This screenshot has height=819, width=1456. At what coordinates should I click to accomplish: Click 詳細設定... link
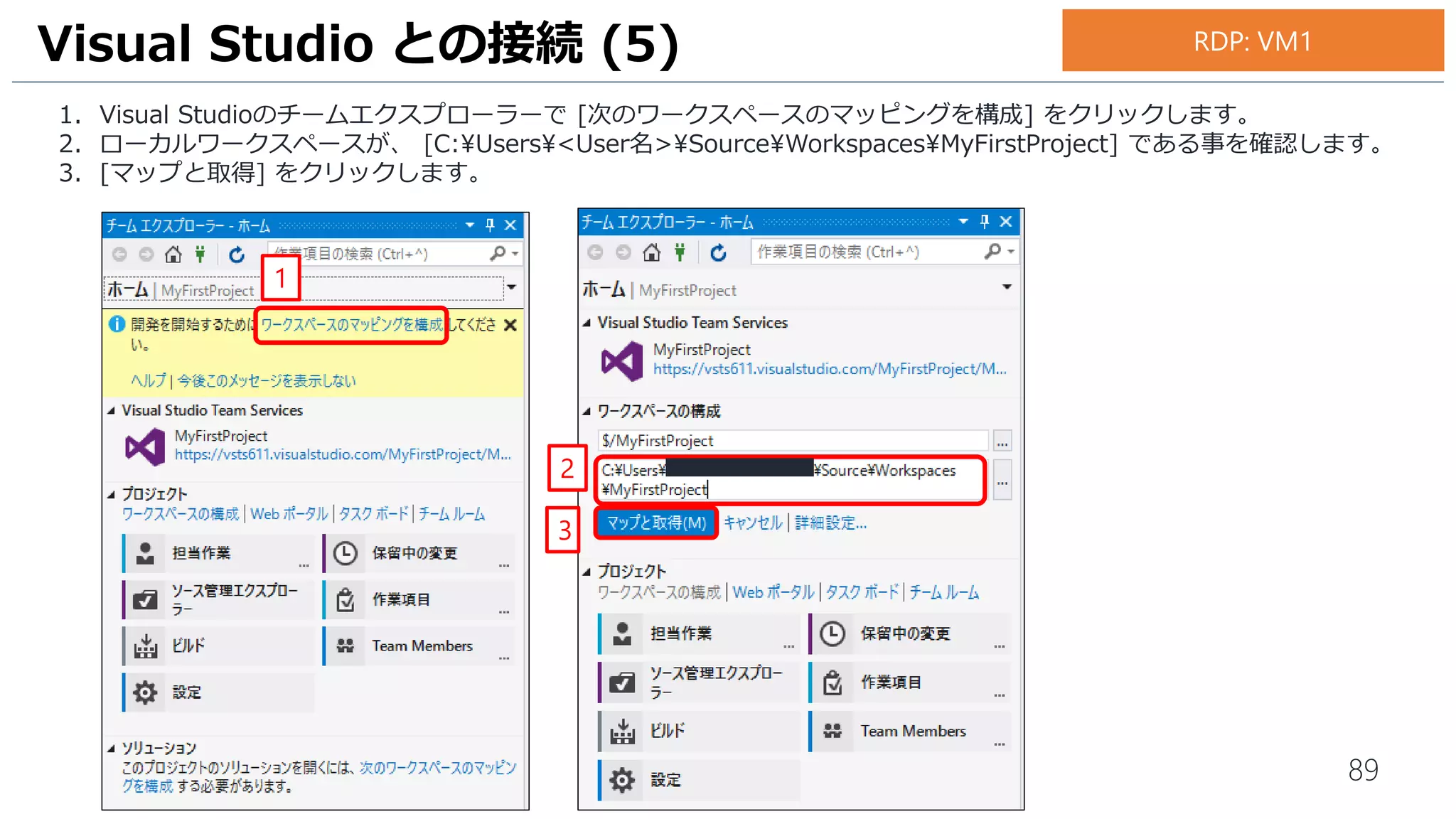(x=831, y=523)
